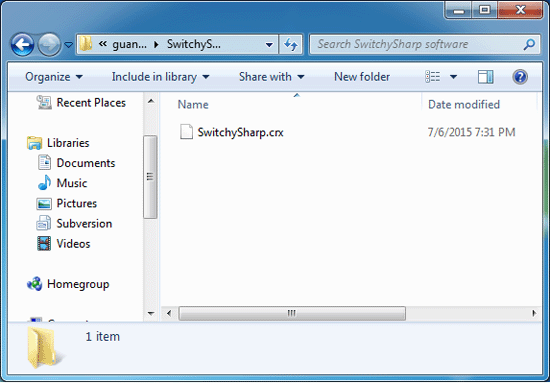This screenshot has width=550, height=383.
Task: Click the navigation pane vertical scroll thumb
Action: (150, 177)
